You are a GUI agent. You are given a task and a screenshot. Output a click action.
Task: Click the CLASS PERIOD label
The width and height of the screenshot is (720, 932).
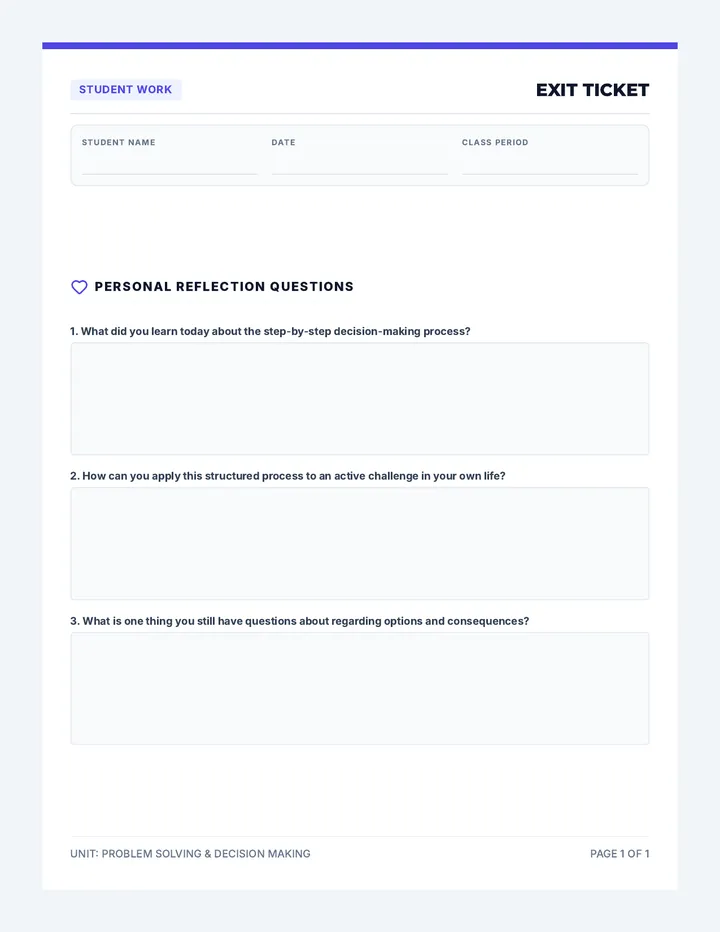(495, 143)
